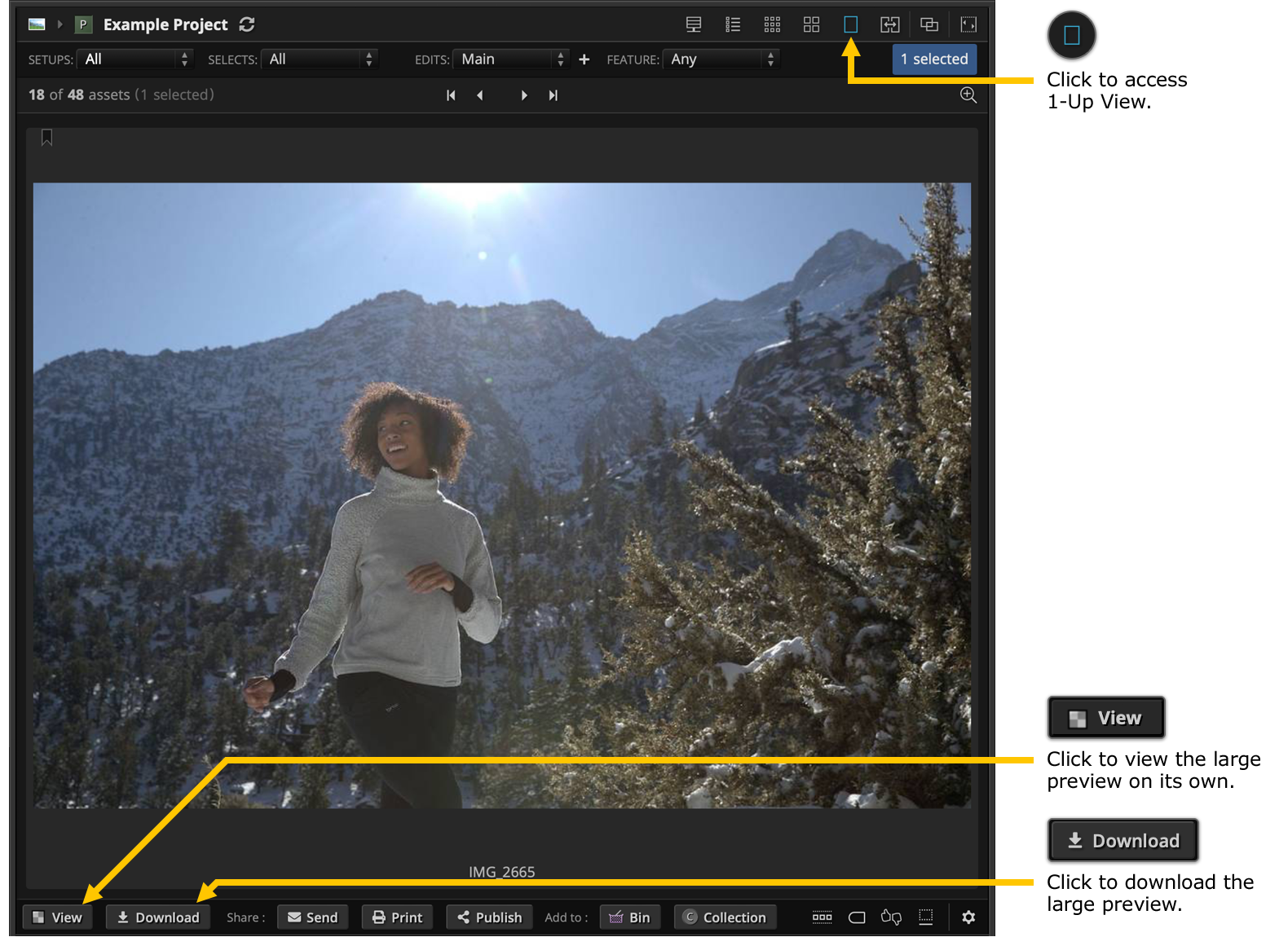The image size is (1288, 937).
Task: Go to the next asset
Action: tap(523, 95)
